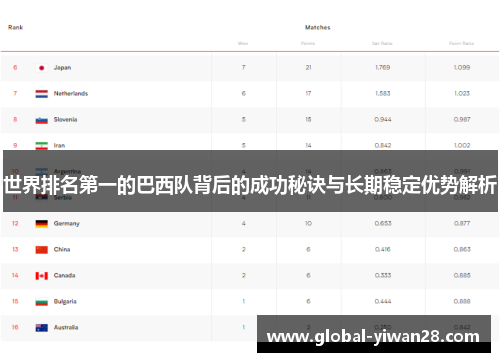Click Germany's point ratio 0.877
This screenshot has width=500, height=362.
[x=462, y=223]
